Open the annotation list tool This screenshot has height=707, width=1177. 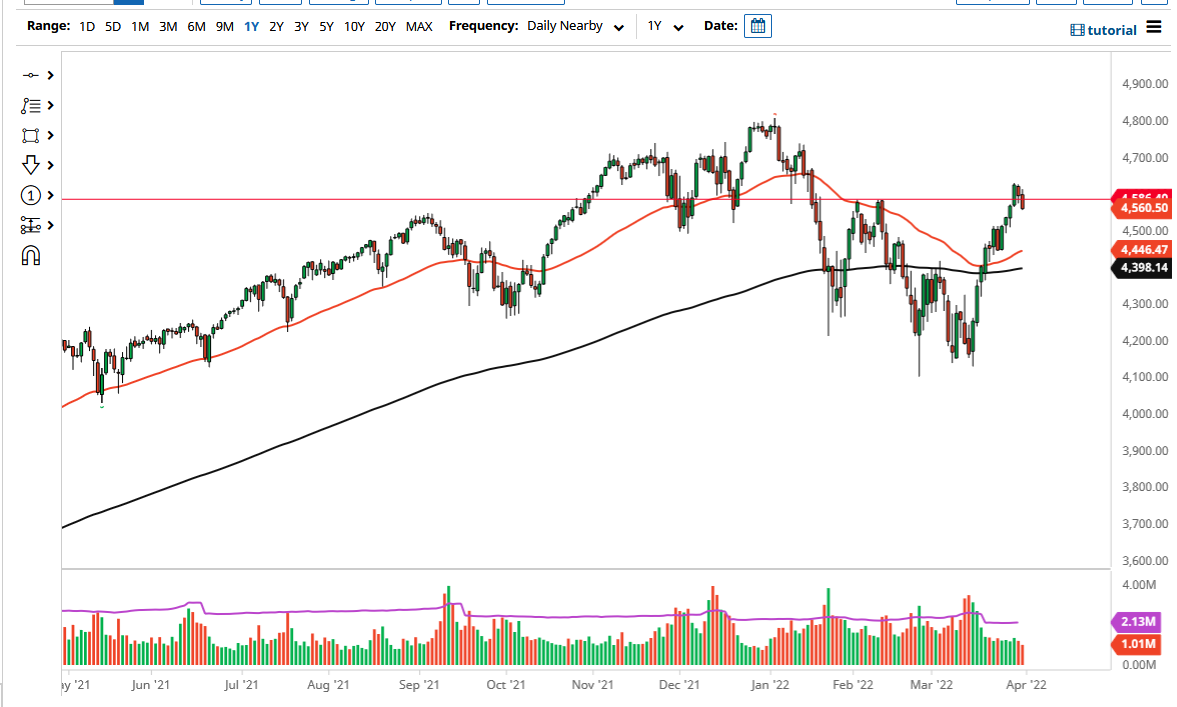pos(30,105)
